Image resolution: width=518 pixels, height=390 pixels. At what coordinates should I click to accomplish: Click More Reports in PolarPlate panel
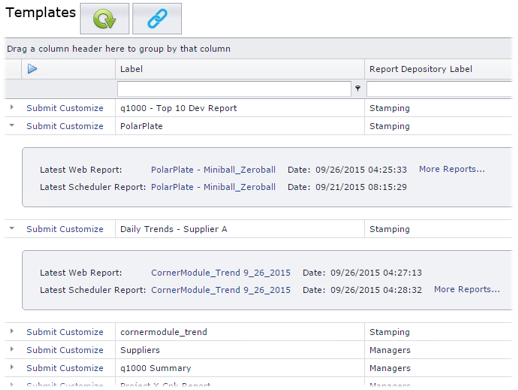pos(452,169)
